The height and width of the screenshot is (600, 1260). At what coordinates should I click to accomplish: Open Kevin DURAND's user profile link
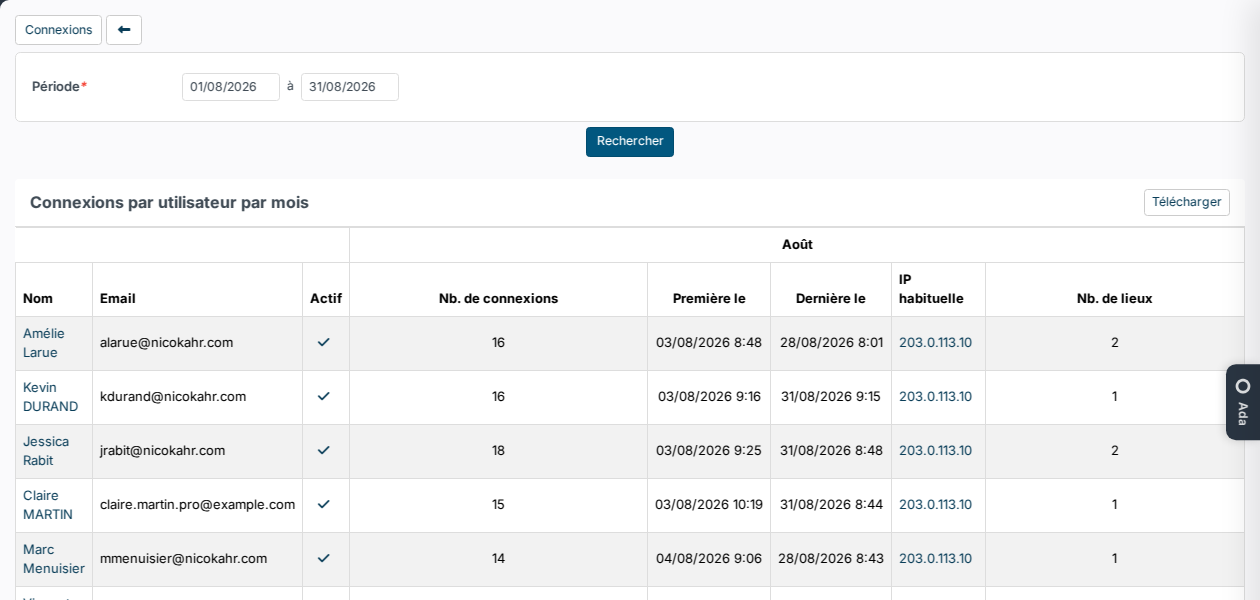click(50, 397)
